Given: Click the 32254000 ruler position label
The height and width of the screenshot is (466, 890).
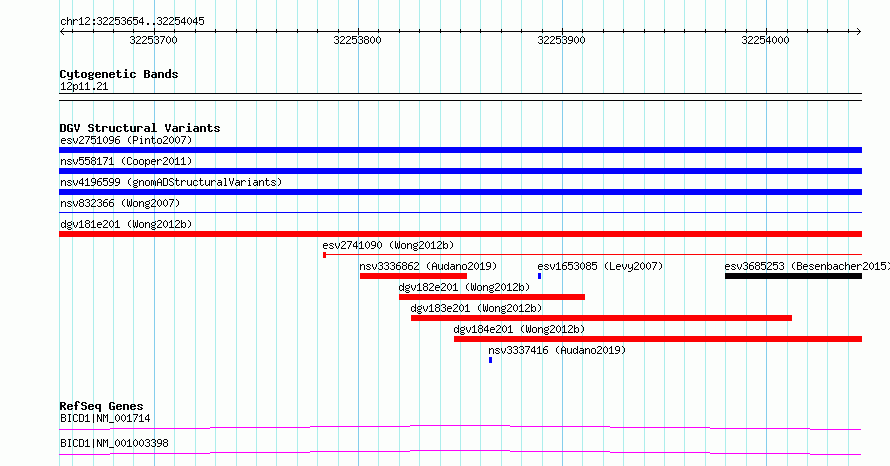Looking at the screenshot, I should pyautogui.click(x=765, y=40).
